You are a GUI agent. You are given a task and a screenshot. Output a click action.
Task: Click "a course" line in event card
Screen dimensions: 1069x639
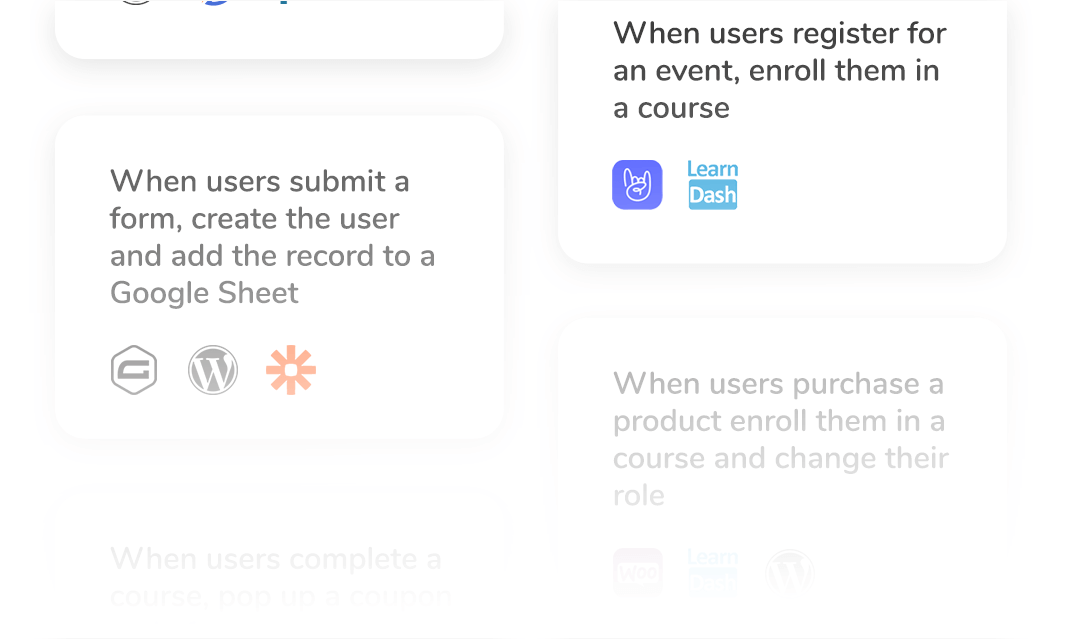tap(671, 108)
